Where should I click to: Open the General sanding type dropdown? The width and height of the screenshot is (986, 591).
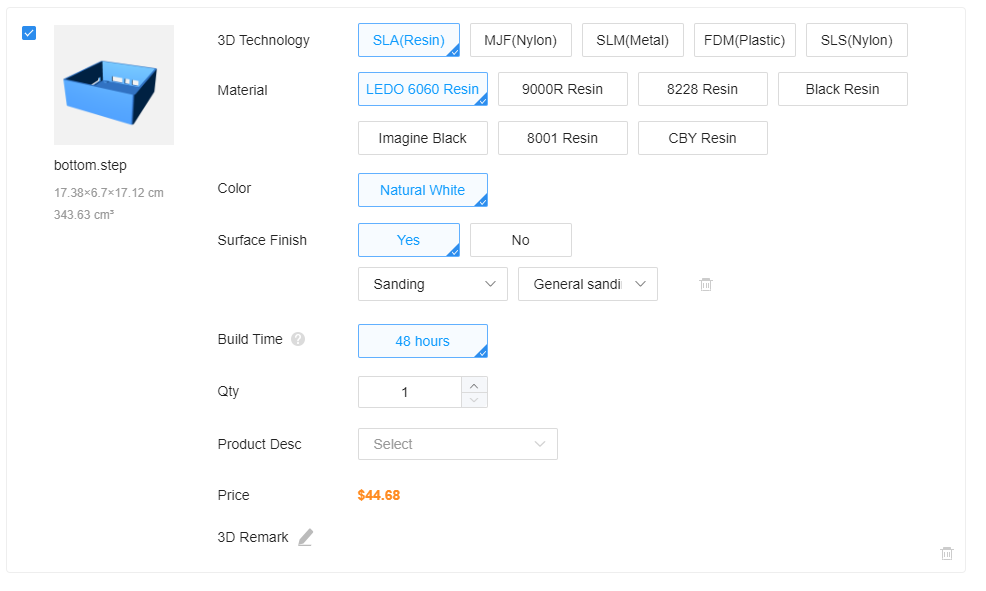coord(588,284)
